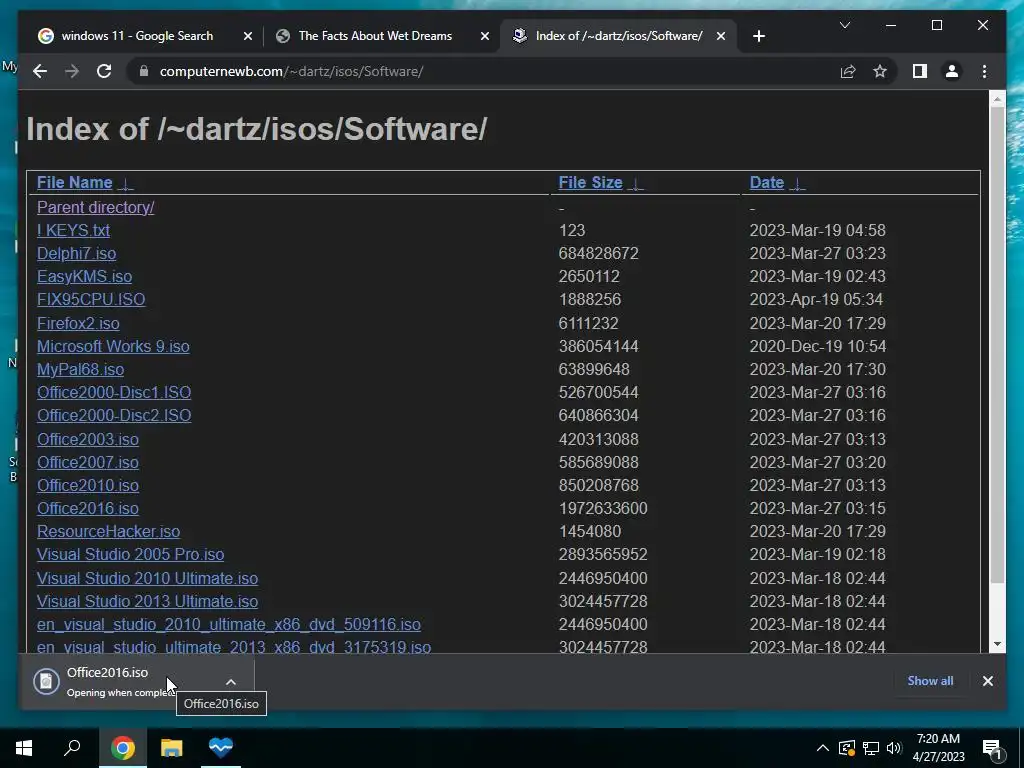Open File Explorer from the taskbar
This screenshot has height=768, width=1024.
tap(171, 748)
